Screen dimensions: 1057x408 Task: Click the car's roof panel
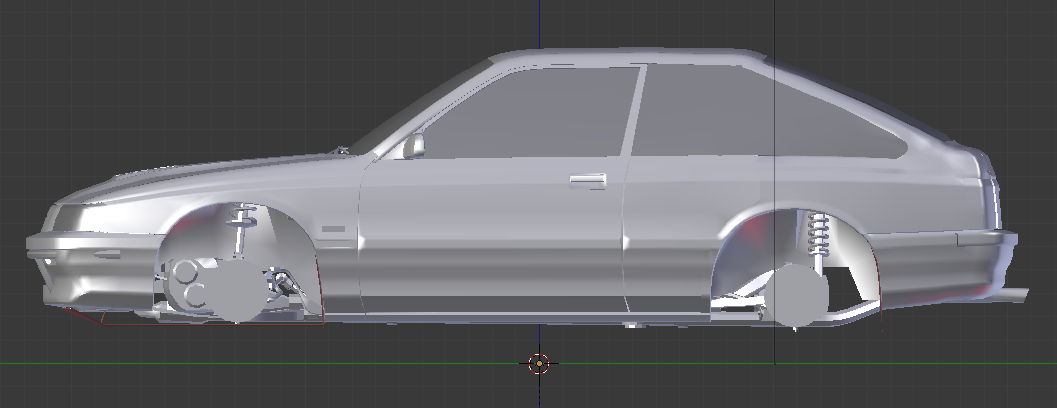627,57
